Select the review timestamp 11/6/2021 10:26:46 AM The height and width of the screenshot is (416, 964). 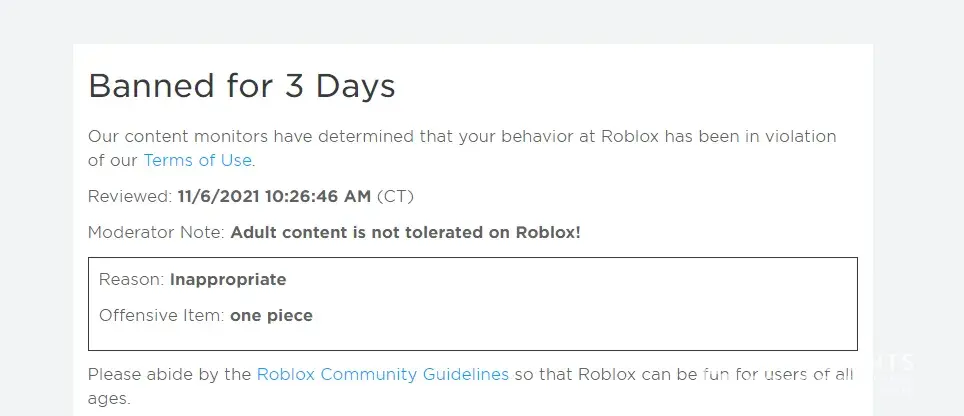coord(274,196)
